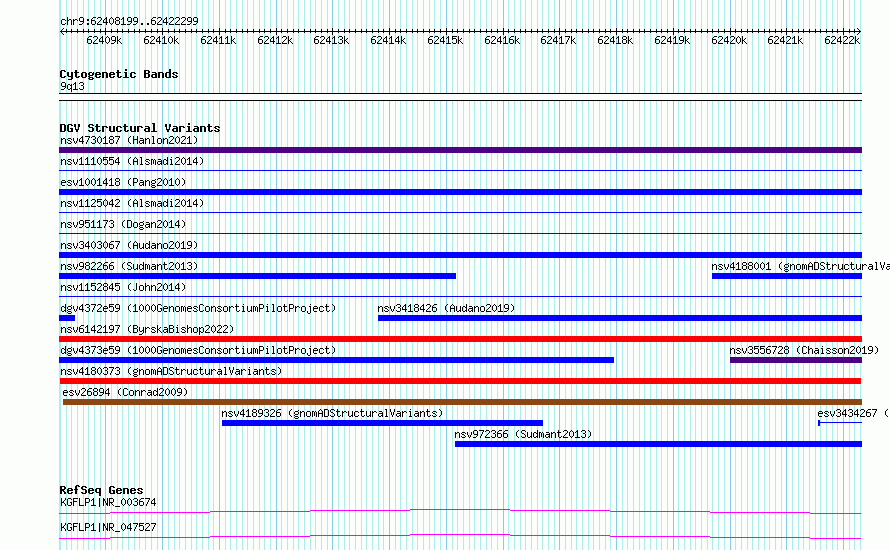Click the RefSeq Genes track title
The width and height of the screenshot is (890, 550).
101,490
